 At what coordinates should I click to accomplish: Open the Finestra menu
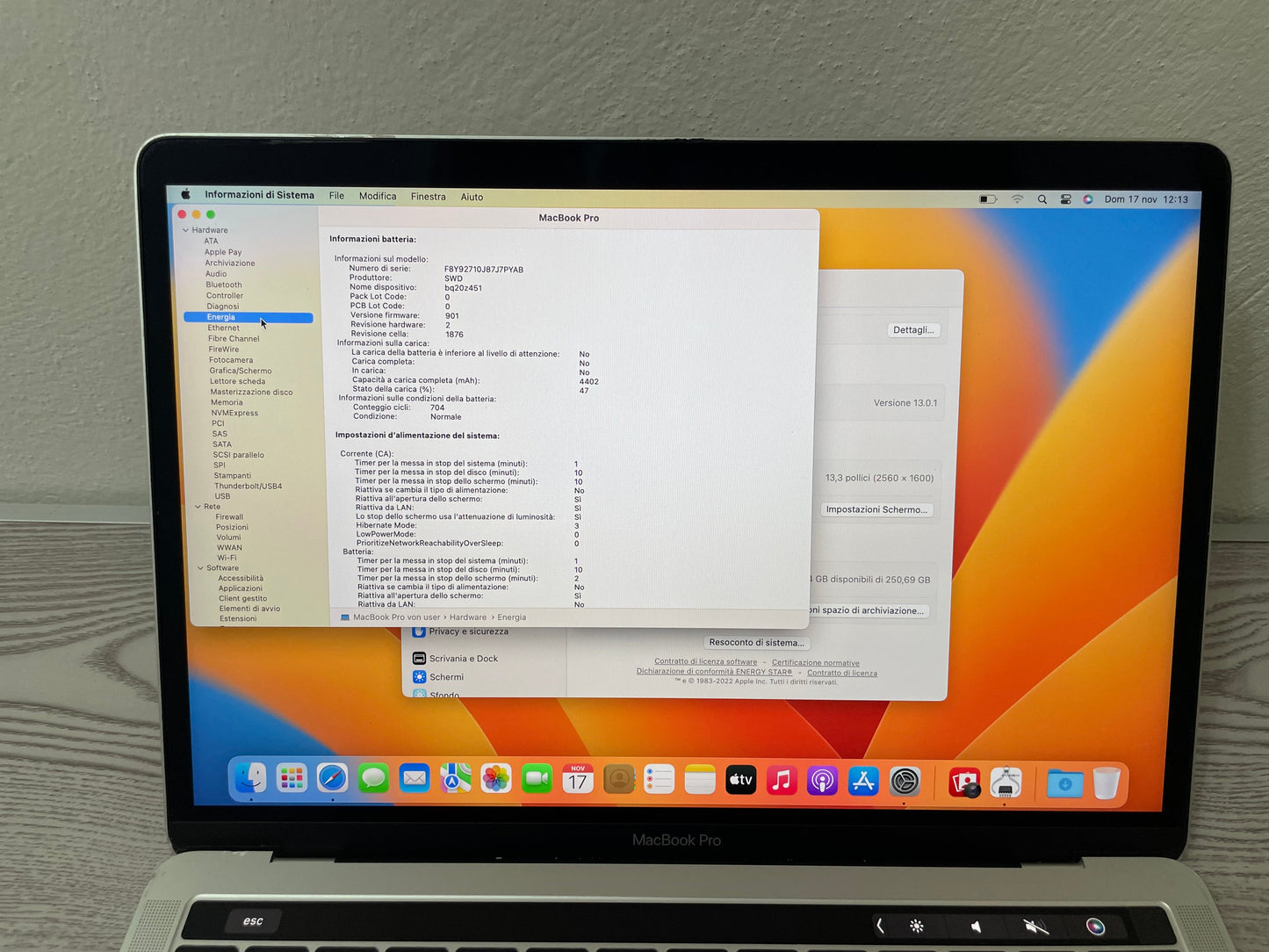point(429,197)
